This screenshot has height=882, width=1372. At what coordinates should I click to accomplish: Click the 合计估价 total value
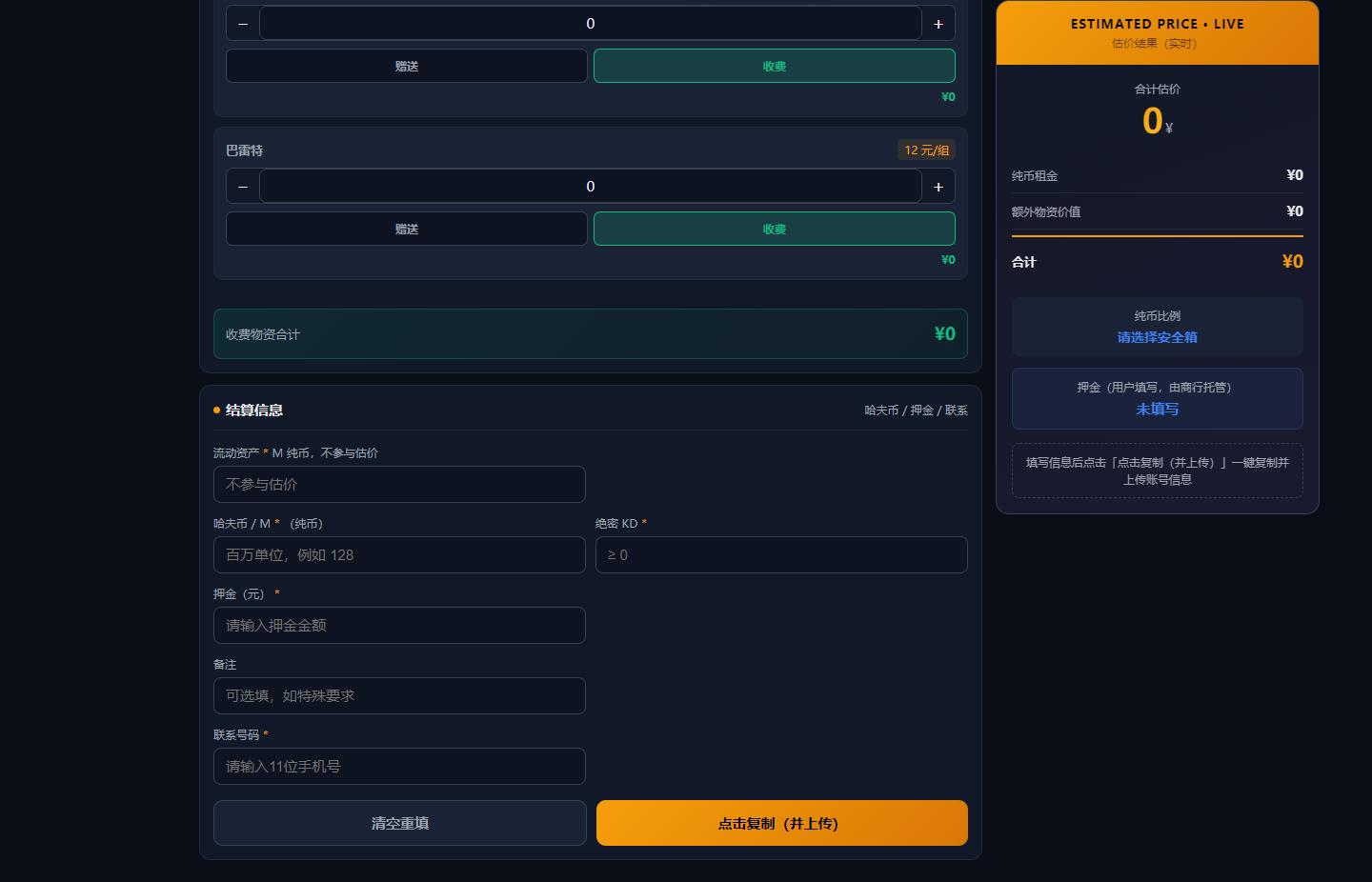coord(1158,121)
